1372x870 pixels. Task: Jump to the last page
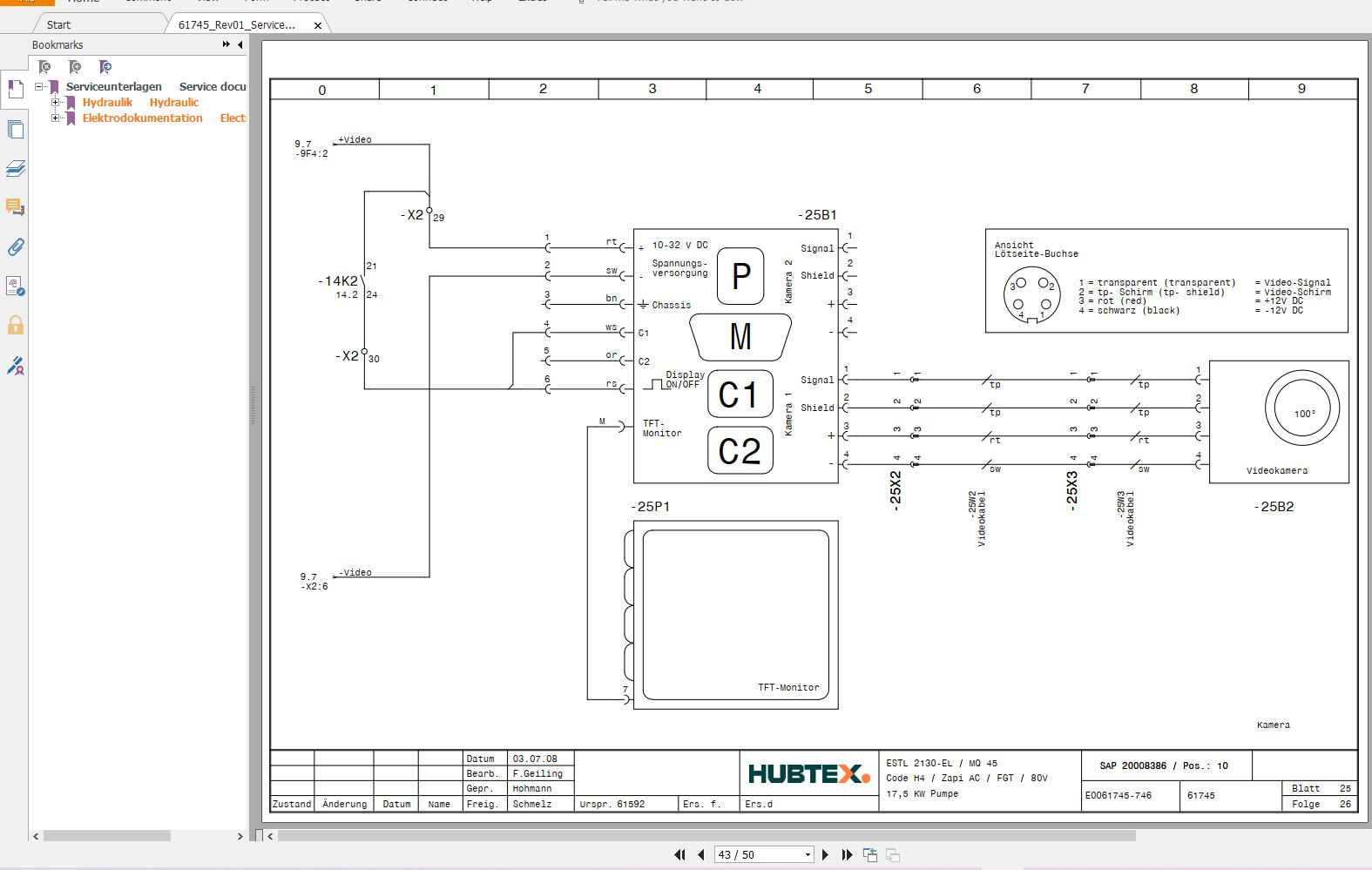point(847,855)
